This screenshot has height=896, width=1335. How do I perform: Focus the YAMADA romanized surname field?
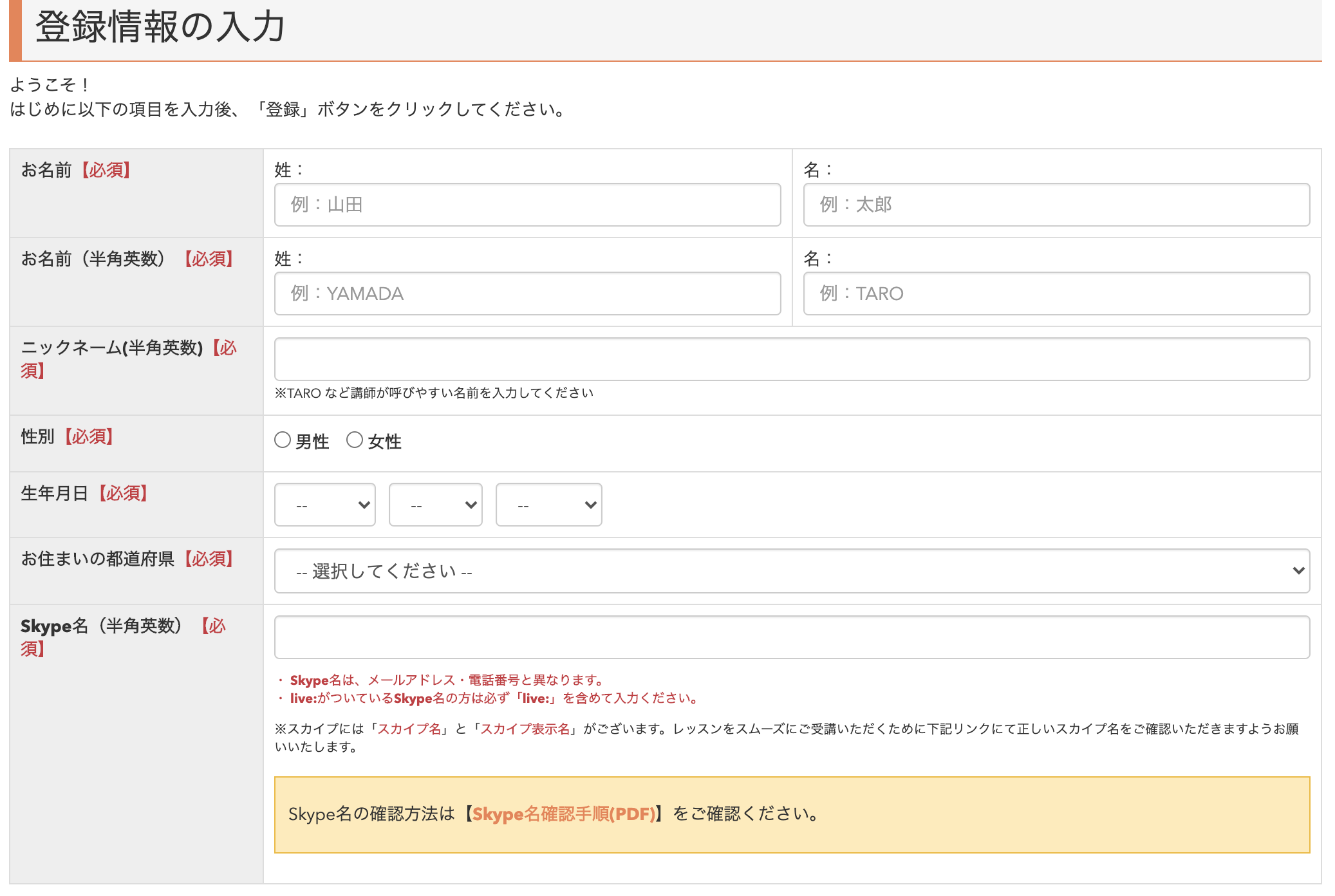pos(527,294)
